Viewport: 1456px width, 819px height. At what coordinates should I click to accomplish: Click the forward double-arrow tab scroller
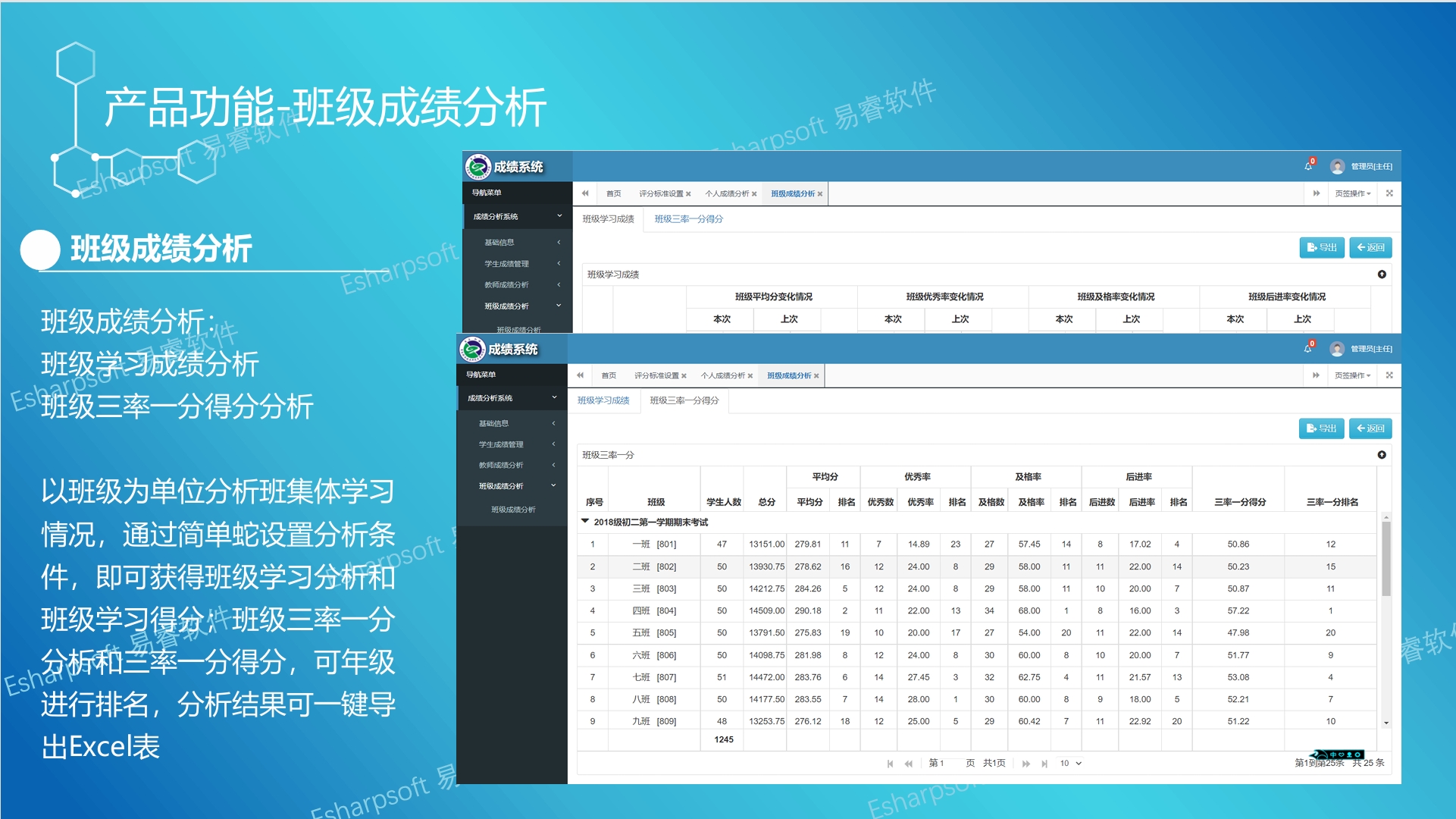(x=1315, y=375)
